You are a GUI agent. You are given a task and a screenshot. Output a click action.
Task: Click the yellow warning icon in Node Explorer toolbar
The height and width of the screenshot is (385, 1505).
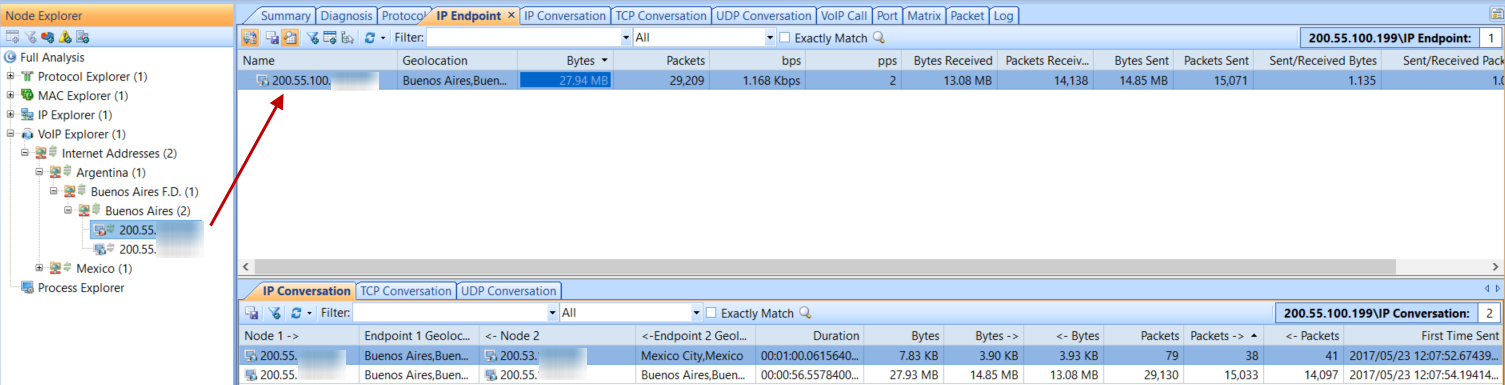(64, 37)
